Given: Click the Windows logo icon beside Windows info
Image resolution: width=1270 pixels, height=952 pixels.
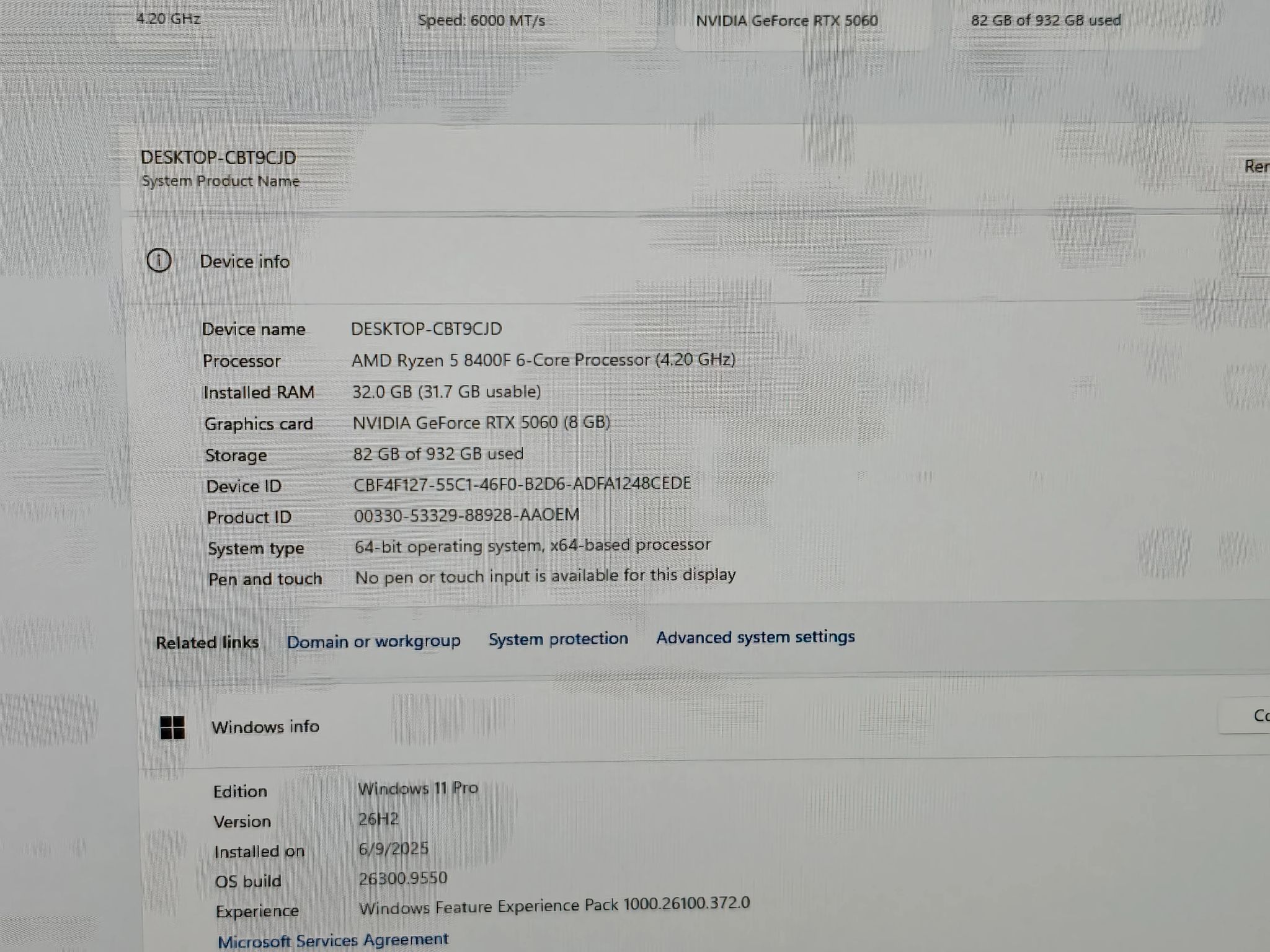Looking at the screenshot, I should click(x=172, y=727).
